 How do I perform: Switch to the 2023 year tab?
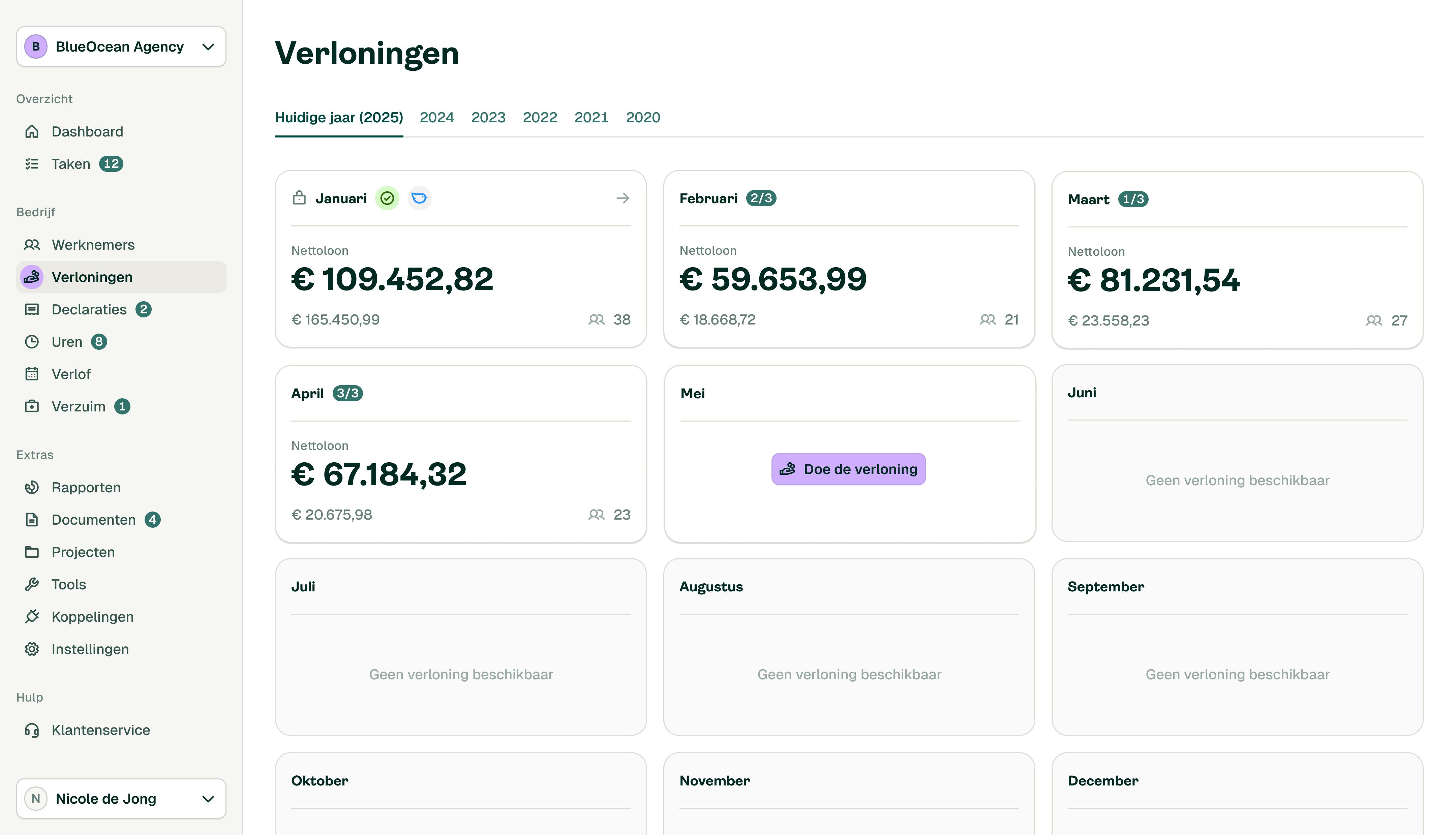tap(488, 117)
